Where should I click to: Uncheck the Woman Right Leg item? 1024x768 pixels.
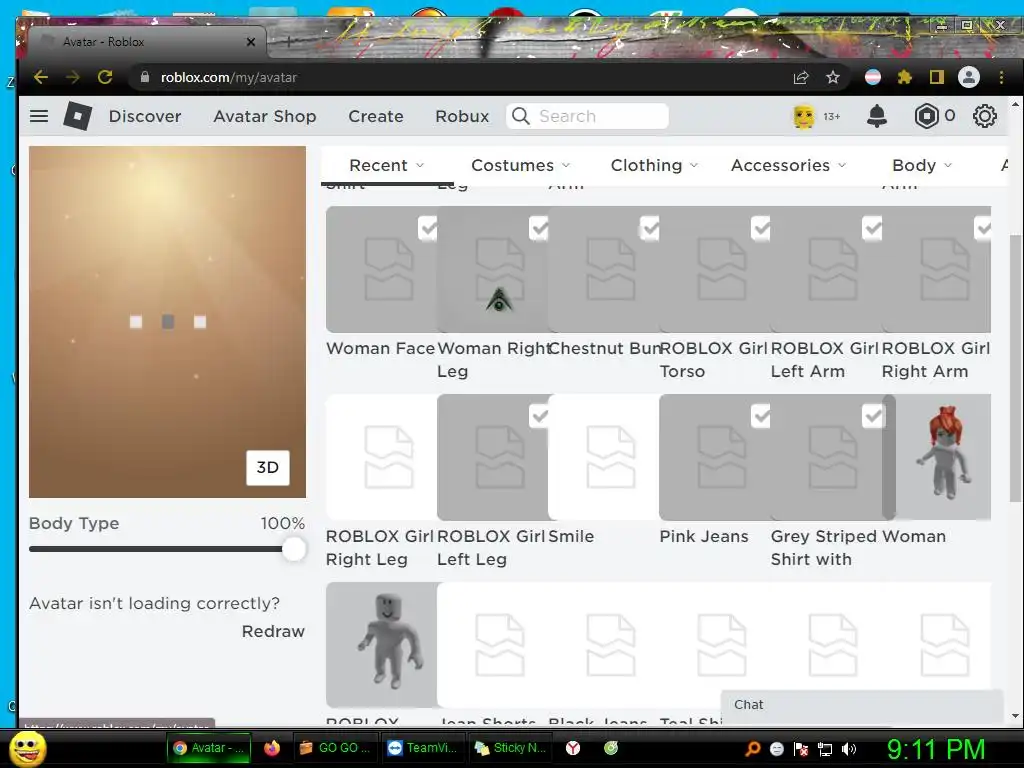click(x=539, y=229)
